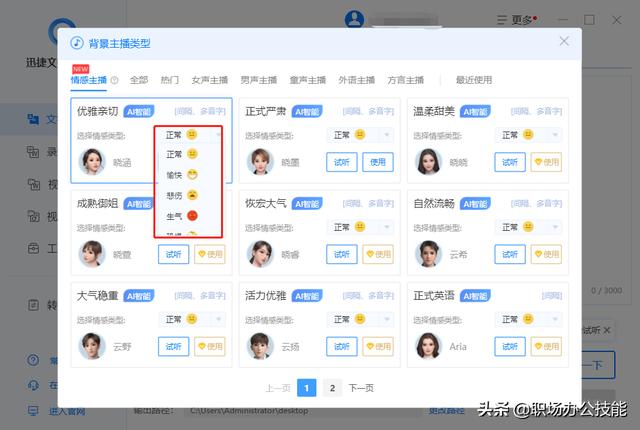Screen dimensions: 640x430
Task: Click the AI智能 badge on 正式英语 card
Action: [x=475, y=296]
